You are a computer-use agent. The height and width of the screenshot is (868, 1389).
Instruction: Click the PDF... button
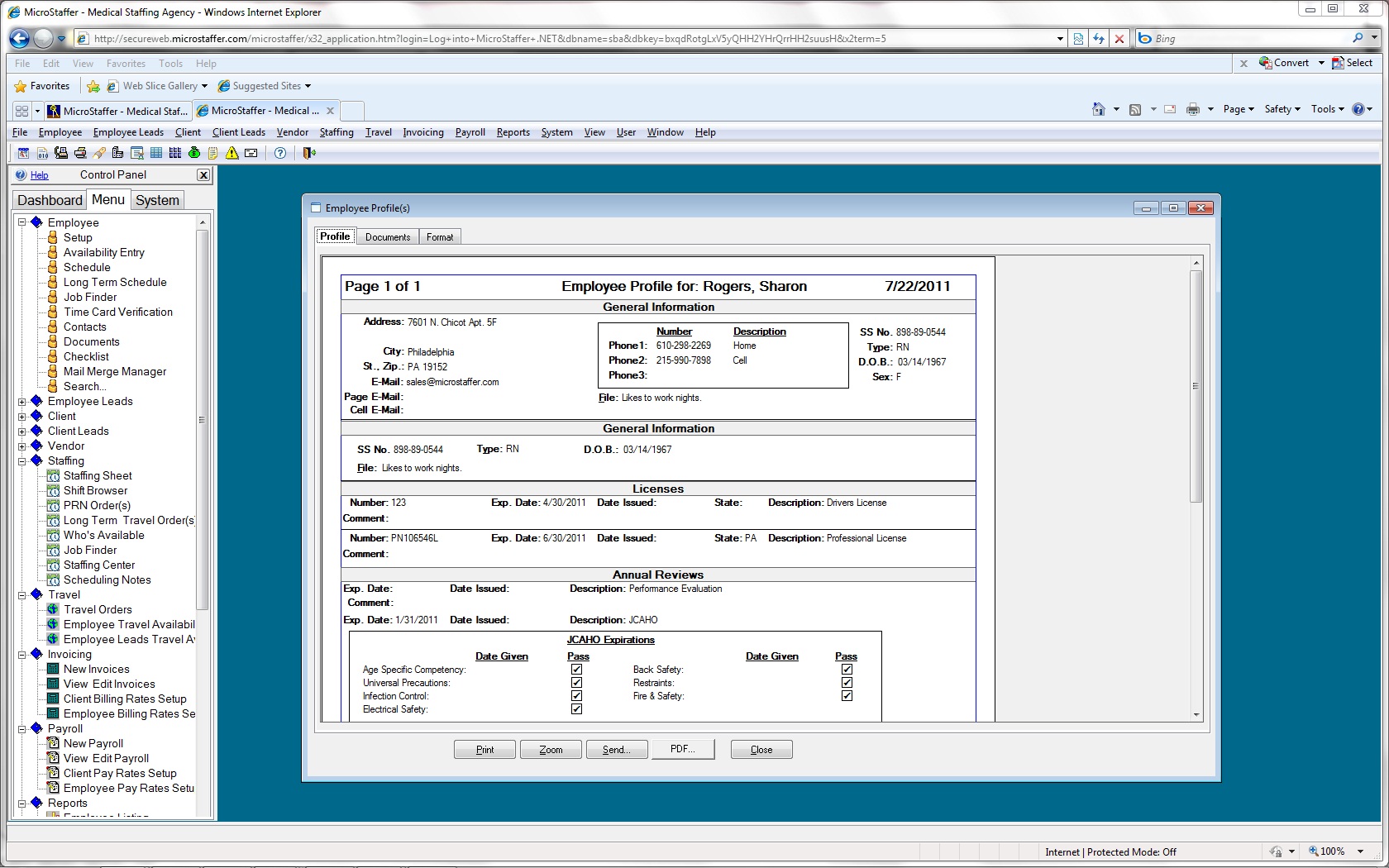[682, 749]
